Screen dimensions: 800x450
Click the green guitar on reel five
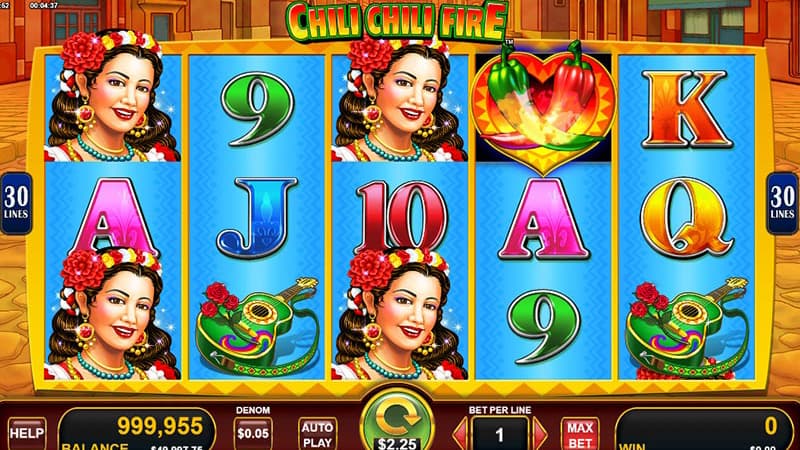686,328
